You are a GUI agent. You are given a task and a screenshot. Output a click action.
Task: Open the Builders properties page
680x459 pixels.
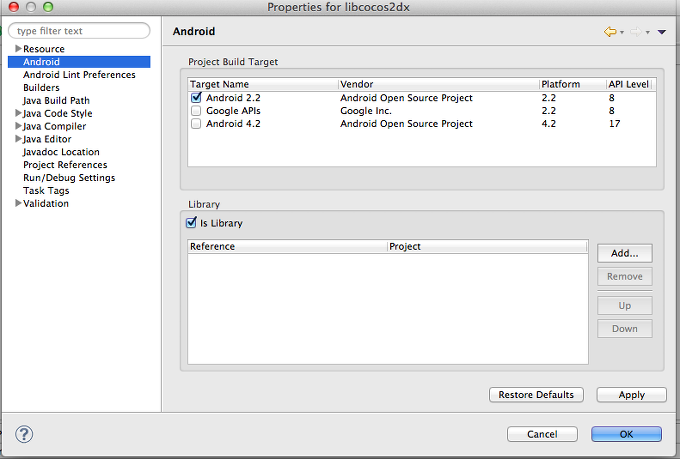pyautogui.click(x=41, y=88)
